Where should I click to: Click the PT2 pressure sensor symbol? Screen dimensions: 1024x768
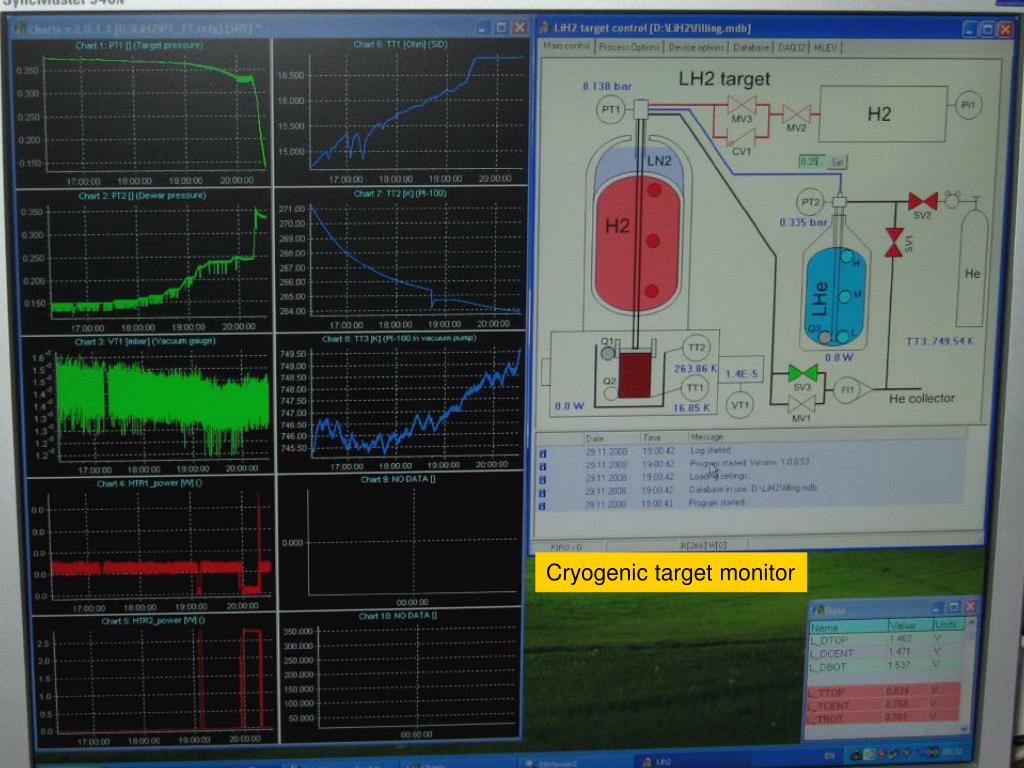tap(810, 202)
